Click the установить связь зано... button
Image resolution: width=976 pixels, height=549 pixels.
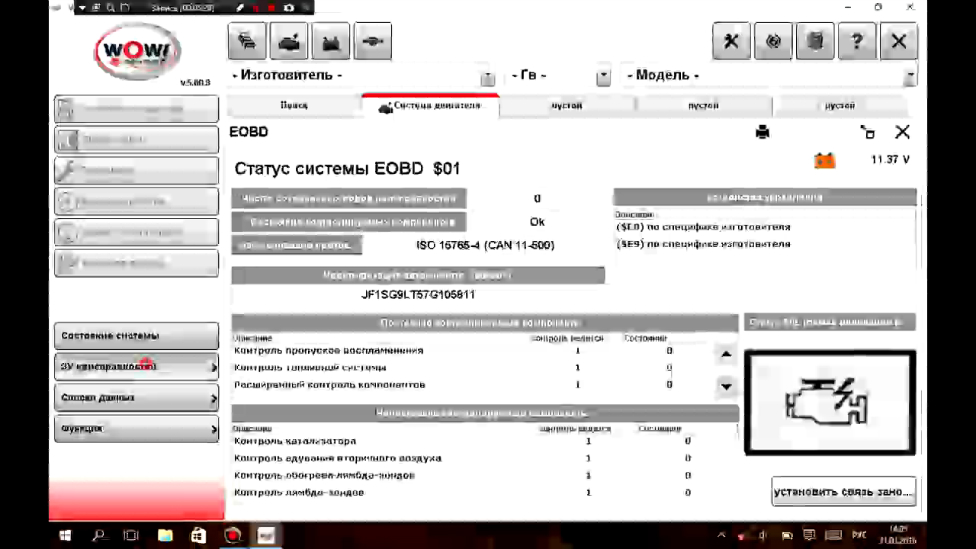point(843,492)
